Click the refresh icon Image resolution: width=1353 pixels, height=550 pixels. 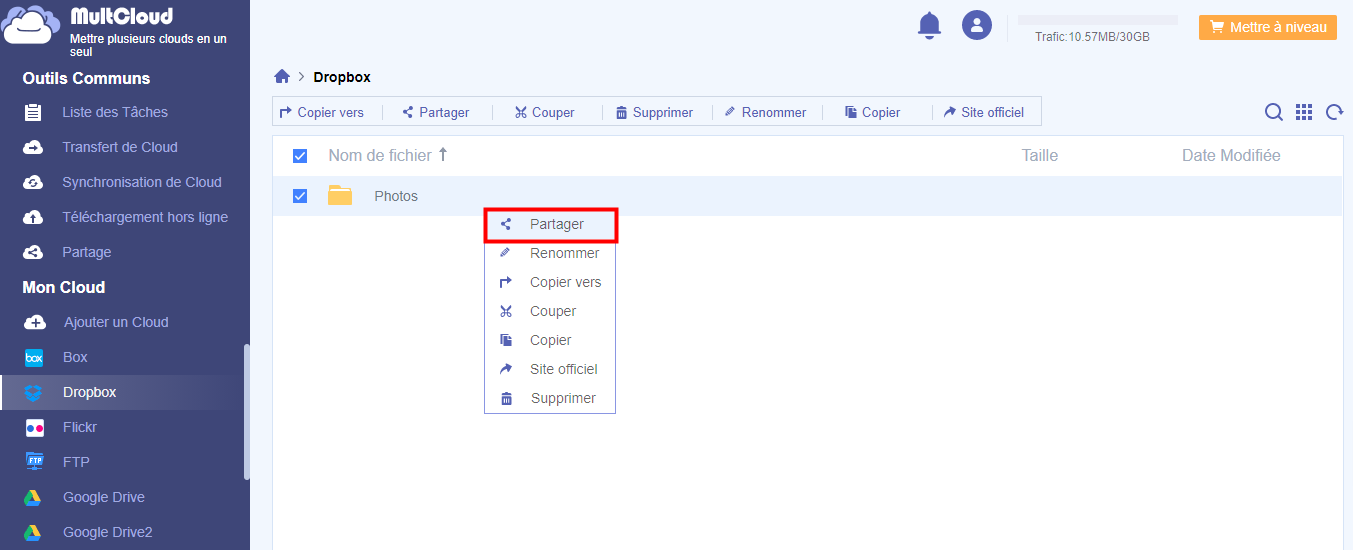coord(1334,112)
